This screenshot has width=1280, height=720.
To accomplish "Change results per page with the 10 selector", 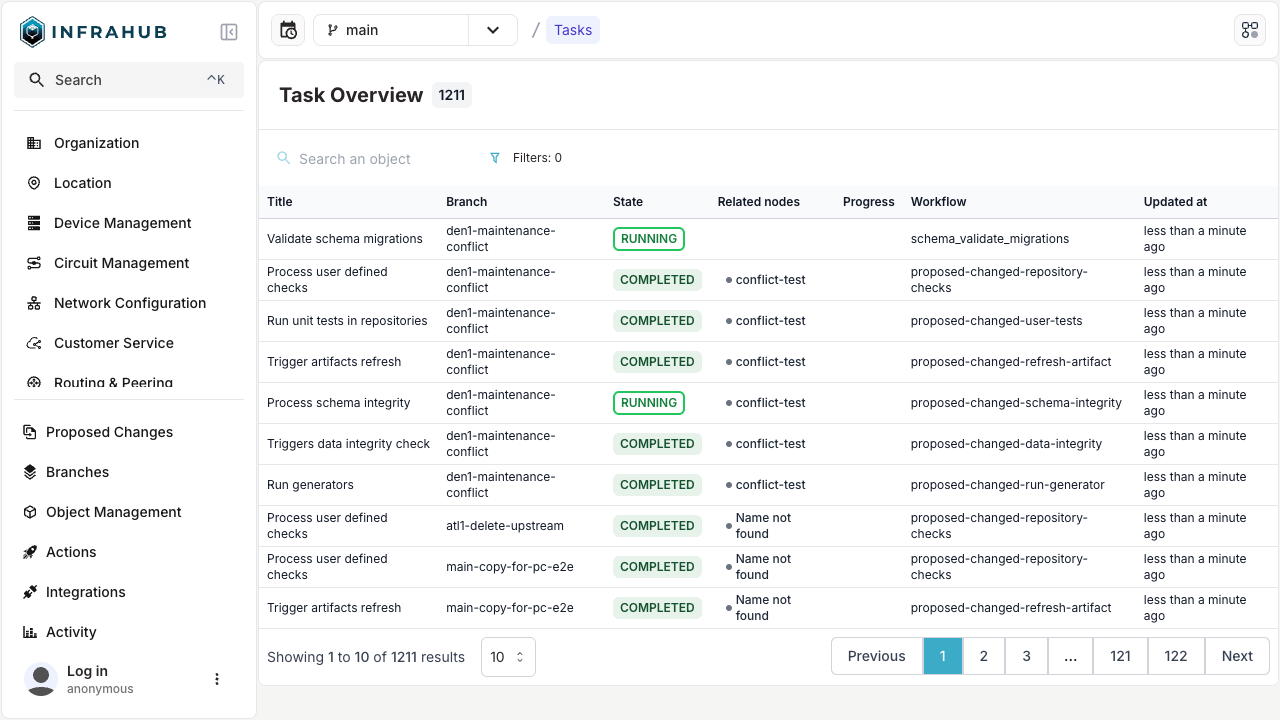I will (508, 656).
